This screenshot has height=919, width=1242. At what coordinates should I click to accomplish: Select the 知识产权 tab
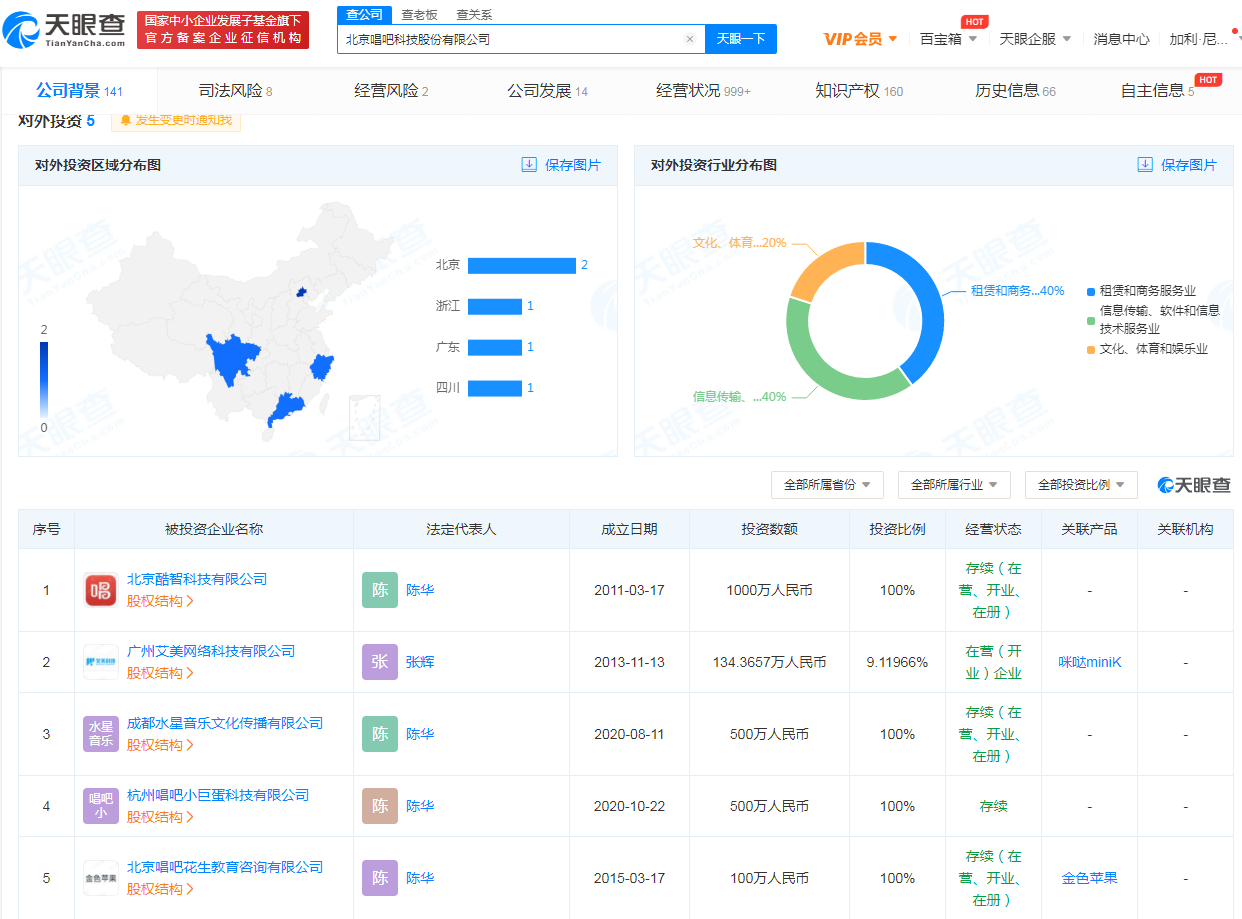(x=859, y=91)
